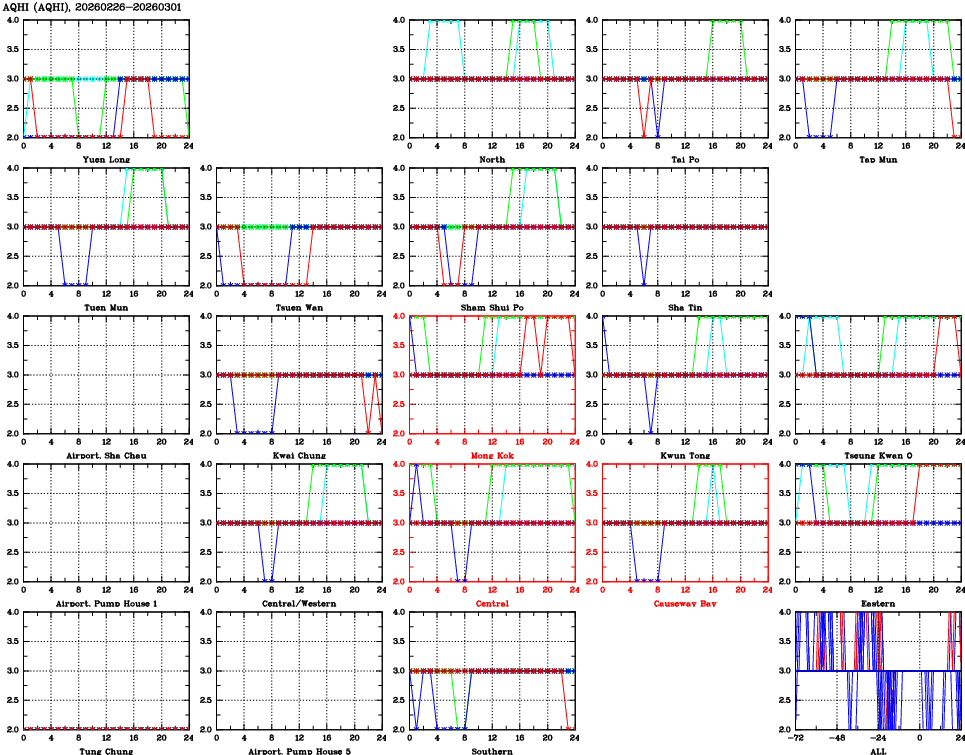Click the red-bordered Central chart
This screenshot has height=755, width=965.
coord(492,523)
